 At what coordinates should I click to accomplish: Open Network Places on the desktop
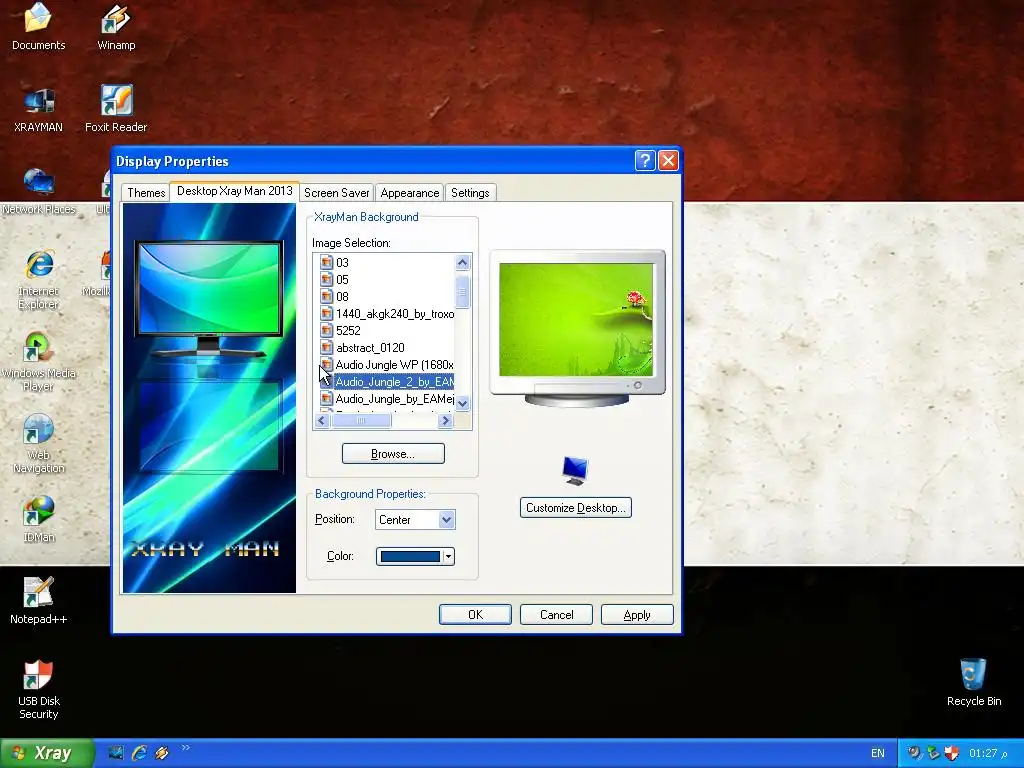pyautogui.click(x=39, y=191)
